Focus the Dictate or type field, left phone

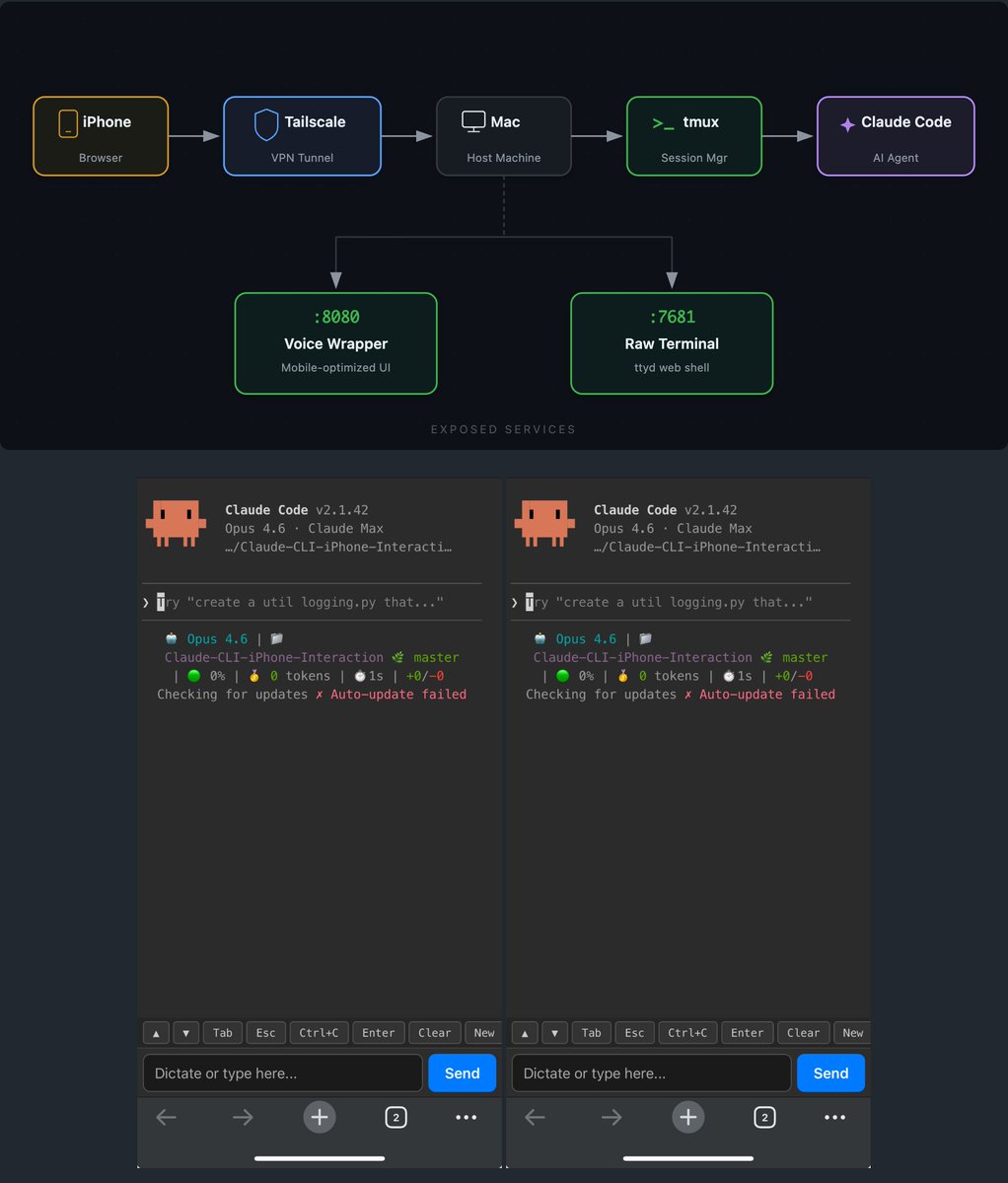point(283,1072)
